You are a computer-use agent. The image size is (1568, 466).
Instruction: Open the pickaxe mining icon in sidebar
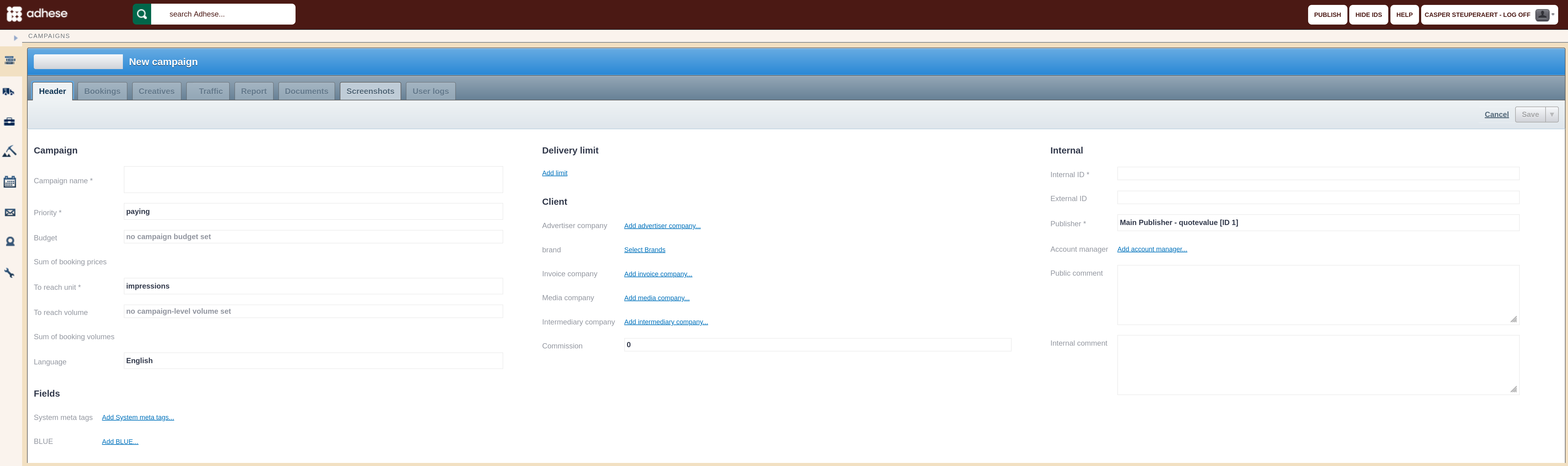click(x=9, y=151)
